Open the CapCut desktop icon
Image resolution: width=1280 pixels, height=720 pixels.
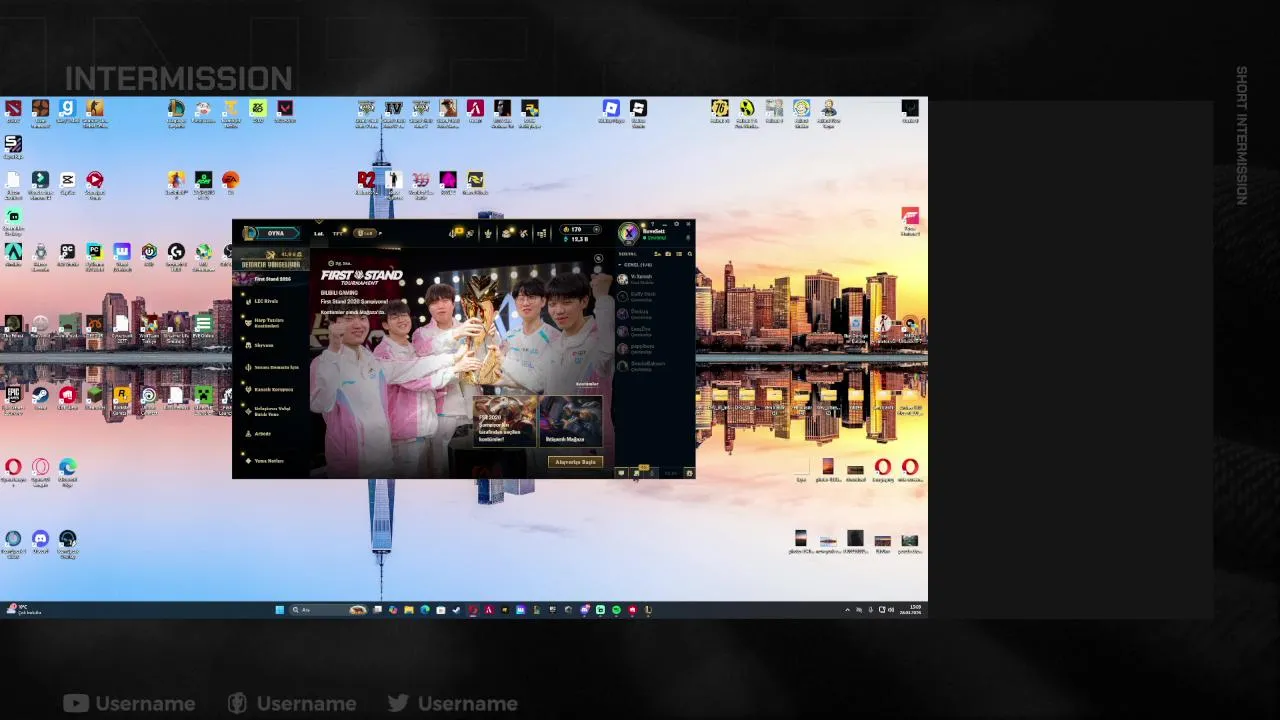(68, 179)
